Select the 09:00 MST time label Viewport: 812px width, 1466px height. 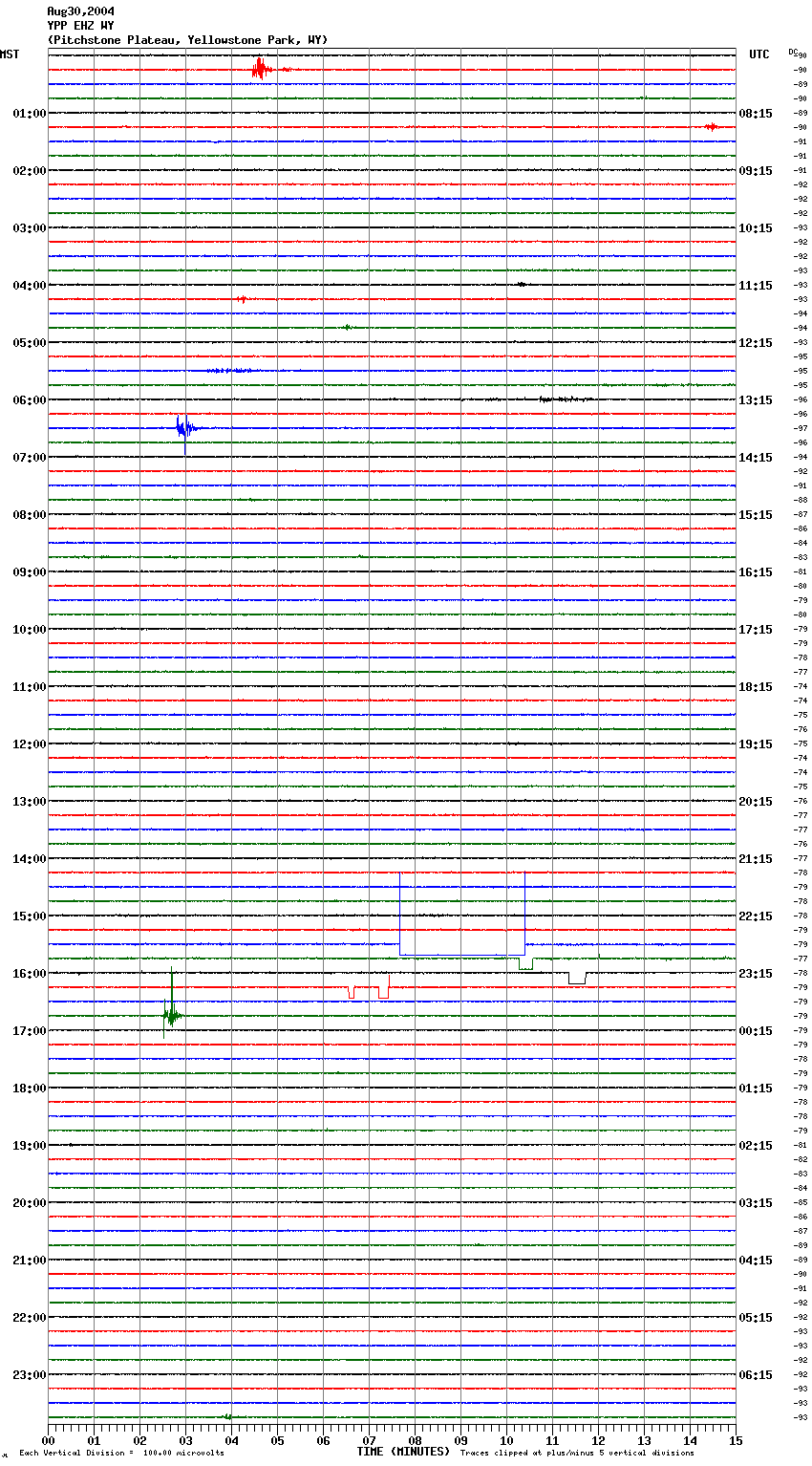click(x=30, y=572)
